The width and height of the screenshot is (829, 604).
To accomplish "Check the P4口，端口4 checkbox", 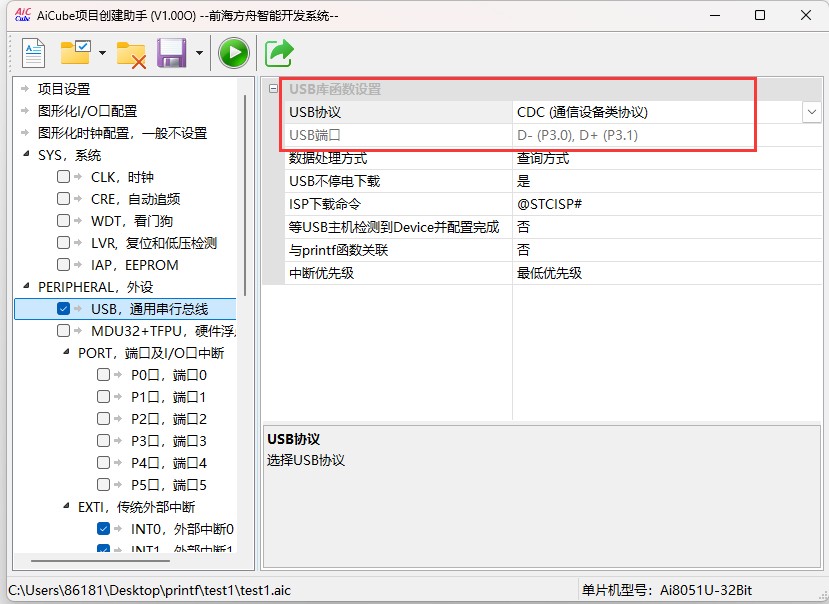I will (104, 463).
